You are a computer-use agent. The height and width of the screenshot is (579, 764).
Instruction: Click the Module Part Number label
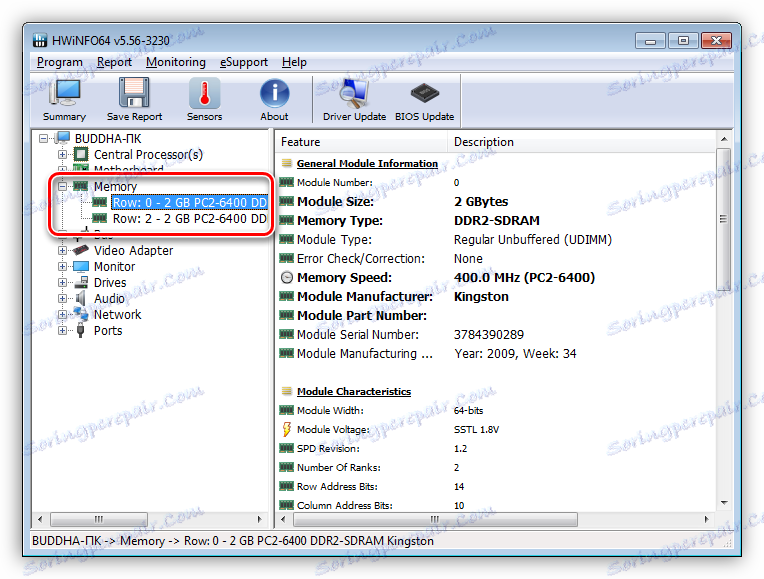coord(362,315)
